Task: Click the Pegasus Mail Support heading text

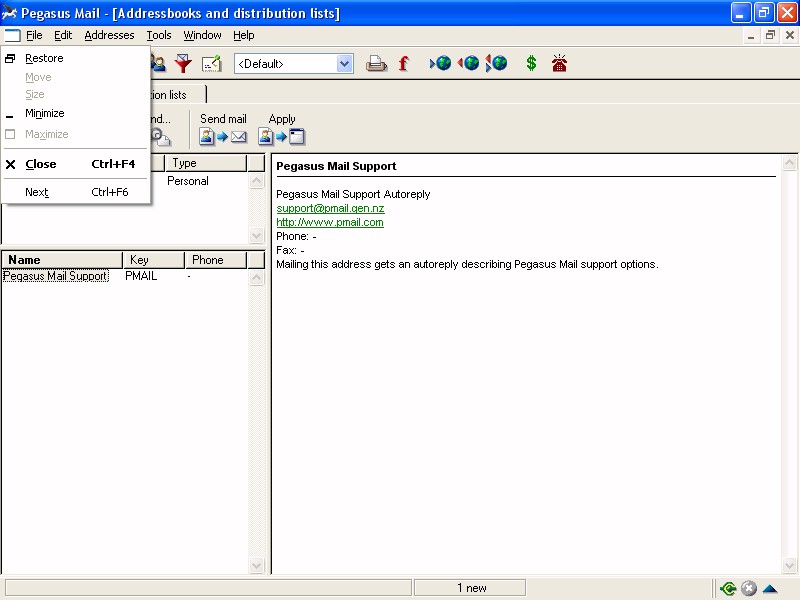Action: [x=336, y=166]
